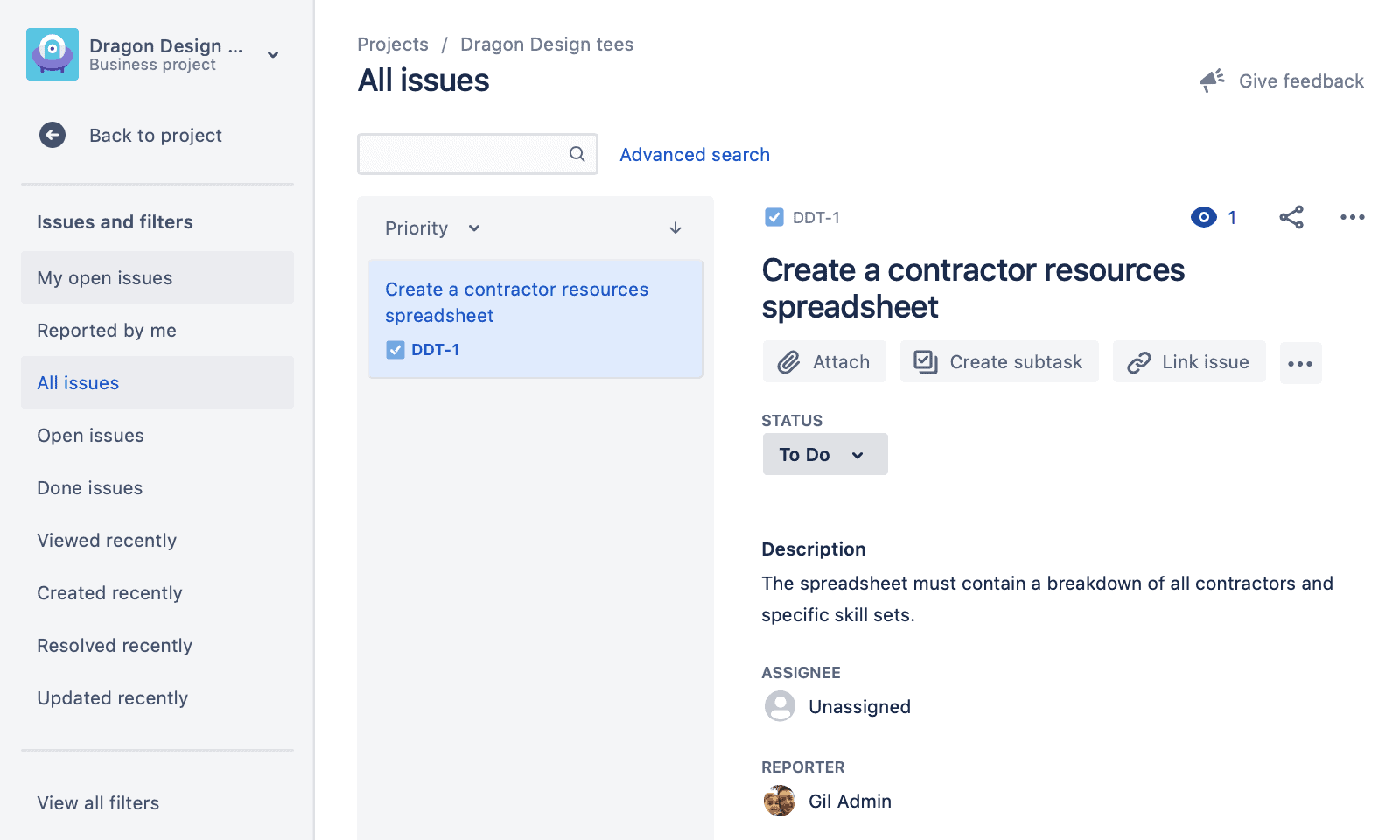Click the Link issue chain icon
The image size is (1400, 840).
click(1138, 361)
